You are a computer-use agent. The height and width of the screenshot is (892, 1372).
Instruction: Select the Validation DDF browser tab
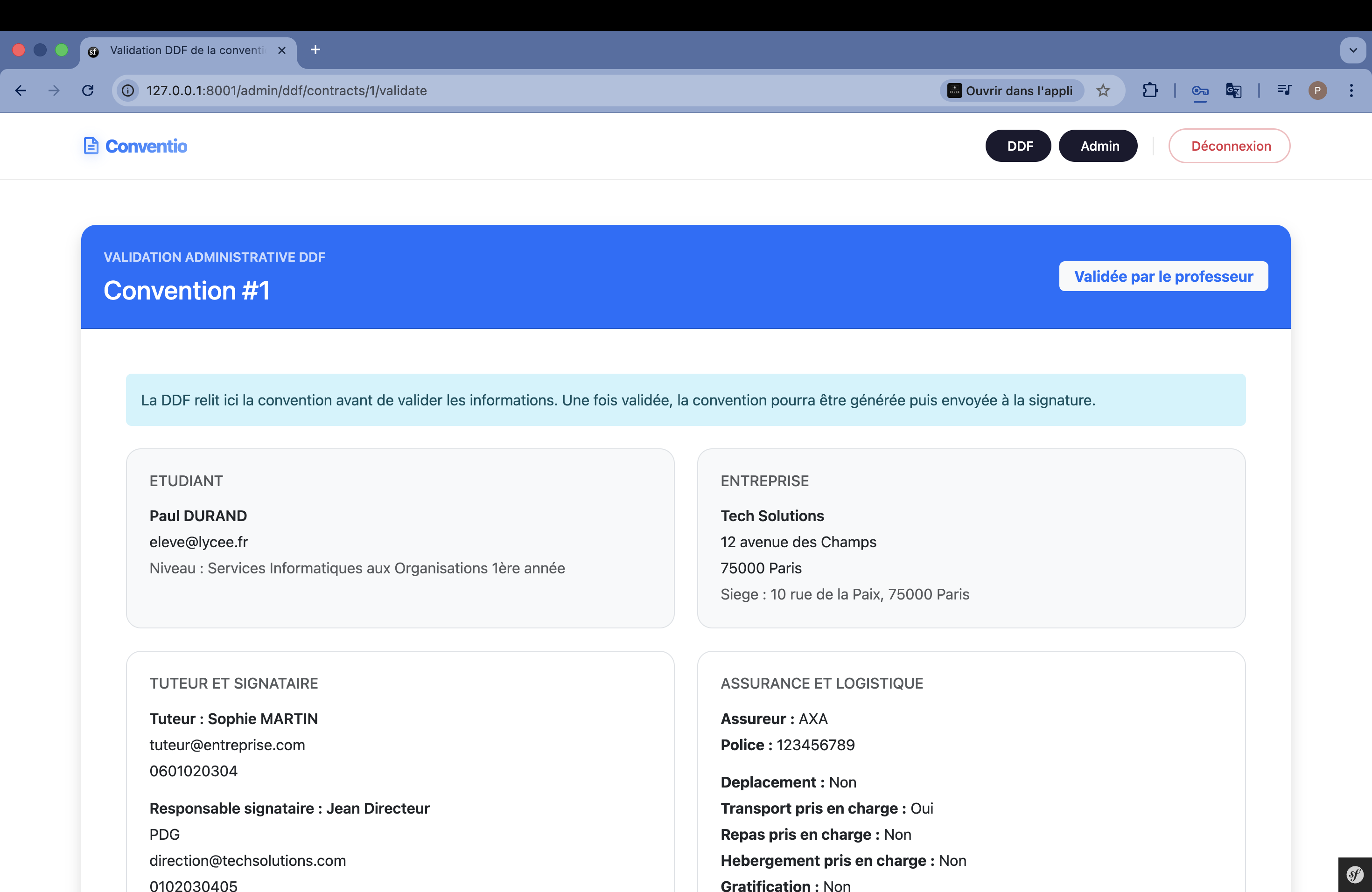184,50
